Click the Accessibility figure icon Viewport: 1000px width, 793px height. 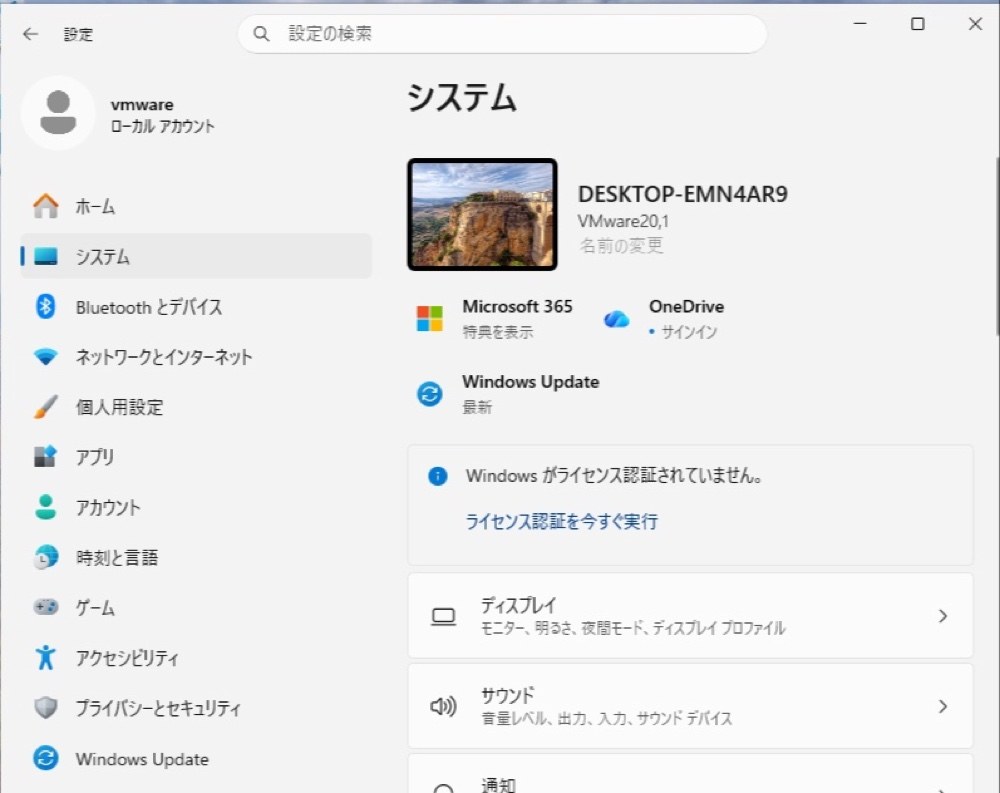(45, 657)
